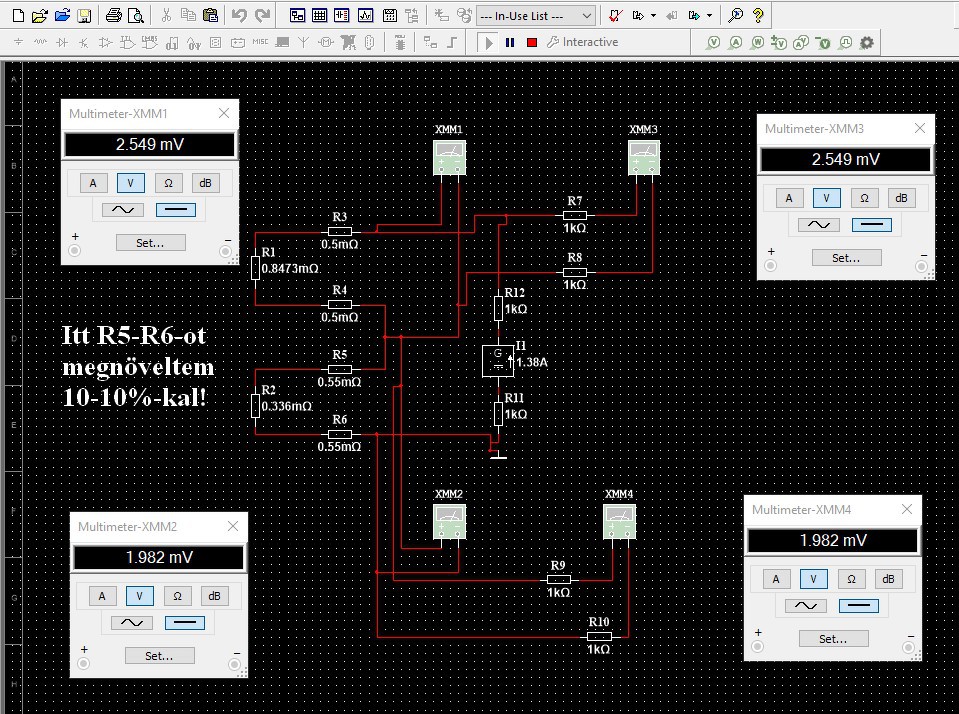Redo the last action

pyautogui.click(x=262, y=16)
